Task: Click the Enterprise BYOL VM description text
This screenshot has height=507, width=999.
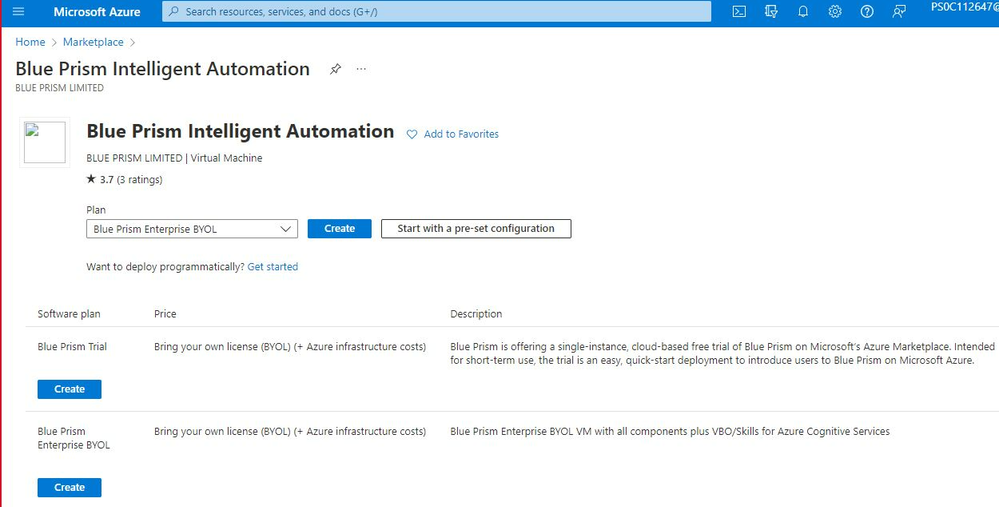Action: pyautogui.click(x=670, y=432)
